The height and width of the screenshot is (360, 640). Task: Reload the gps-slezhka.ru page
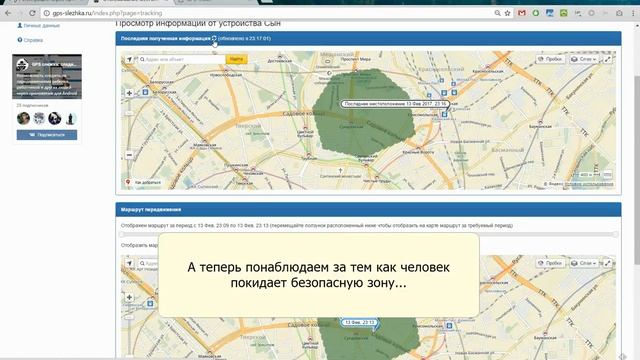point(32,13)
